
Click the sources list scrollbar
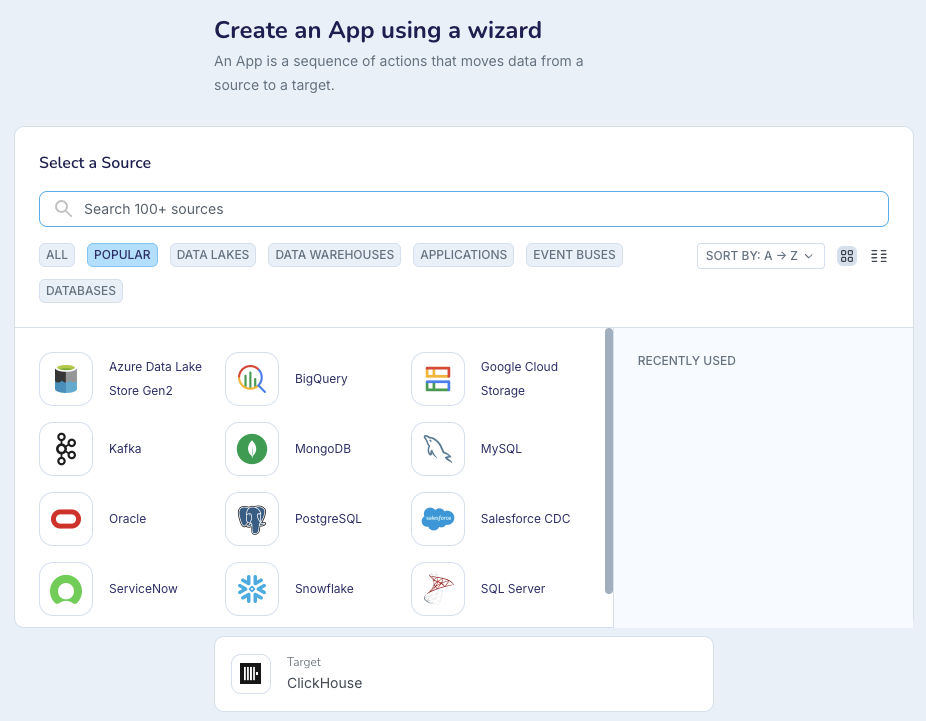coord(609,461)
